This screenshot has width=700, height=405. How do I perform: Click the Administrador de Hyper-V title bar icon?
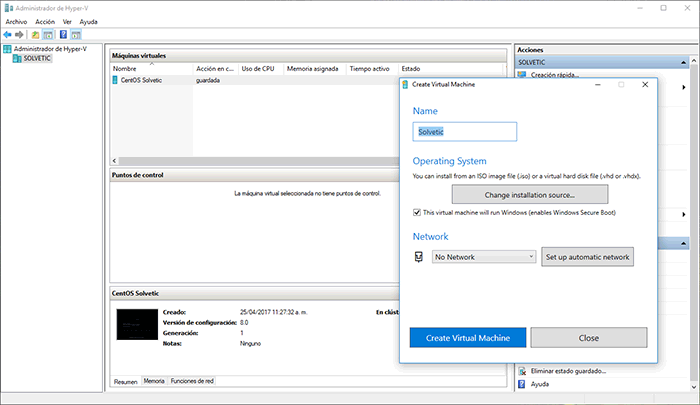pos(8,8)
